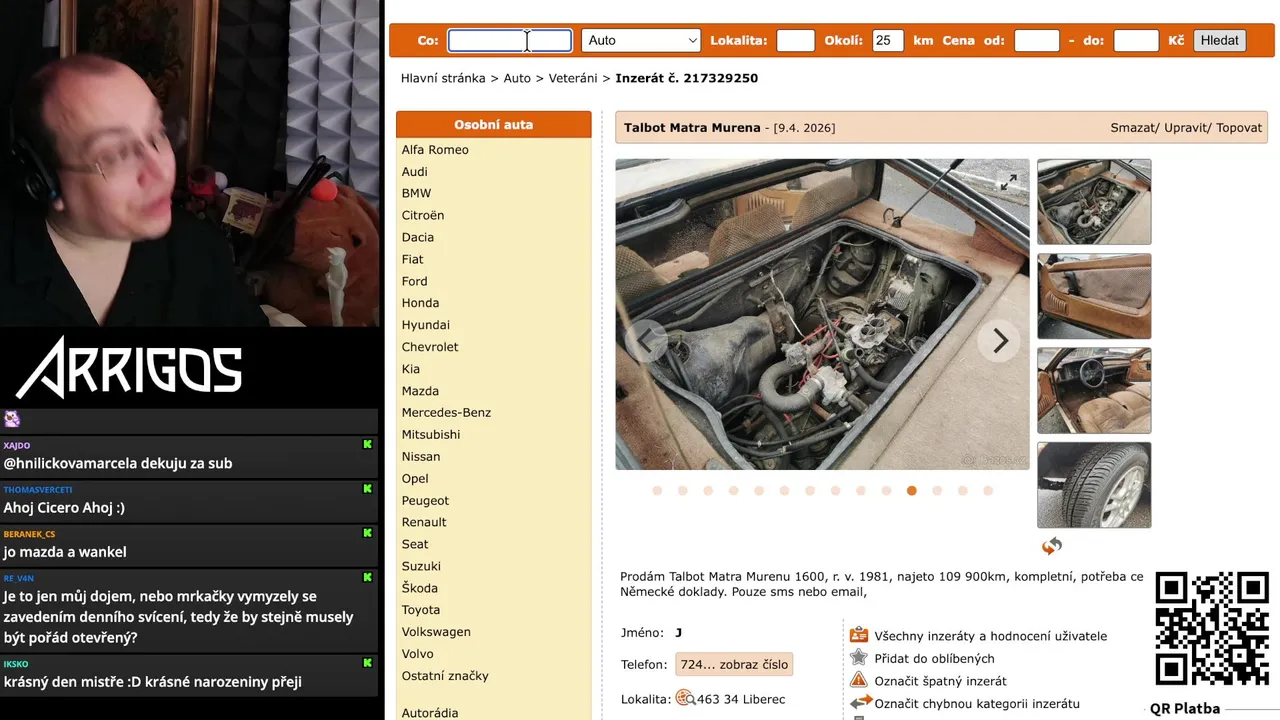1280x720 pixels.
Task: Click the Cena od price field
Action: coord(1036,40)
